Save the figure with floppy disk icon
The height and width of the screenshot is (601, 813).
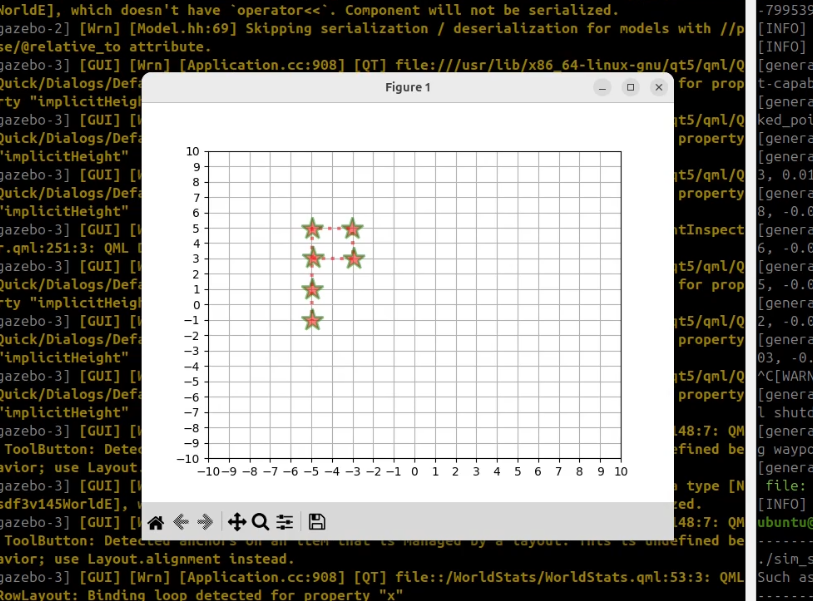[317, 522]
